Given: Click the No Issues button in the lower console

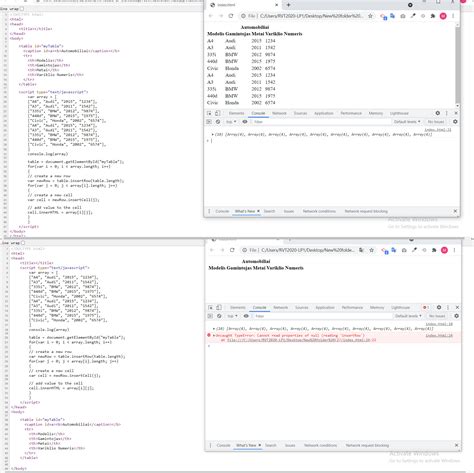Looking at the screenshot, I should [x=437, y=316].
